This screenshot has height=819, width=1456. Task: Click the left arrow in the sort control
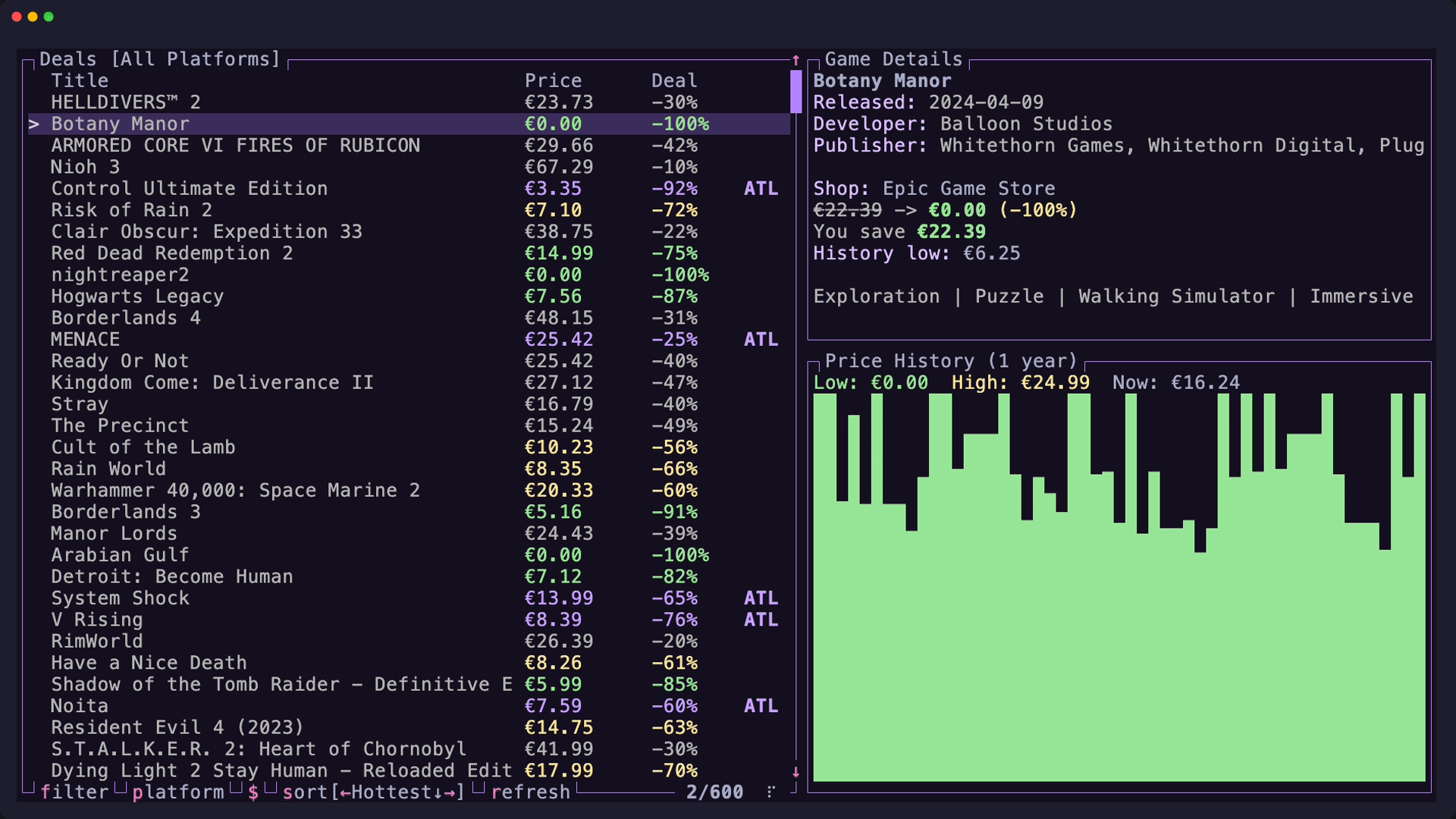click(346, 792)
